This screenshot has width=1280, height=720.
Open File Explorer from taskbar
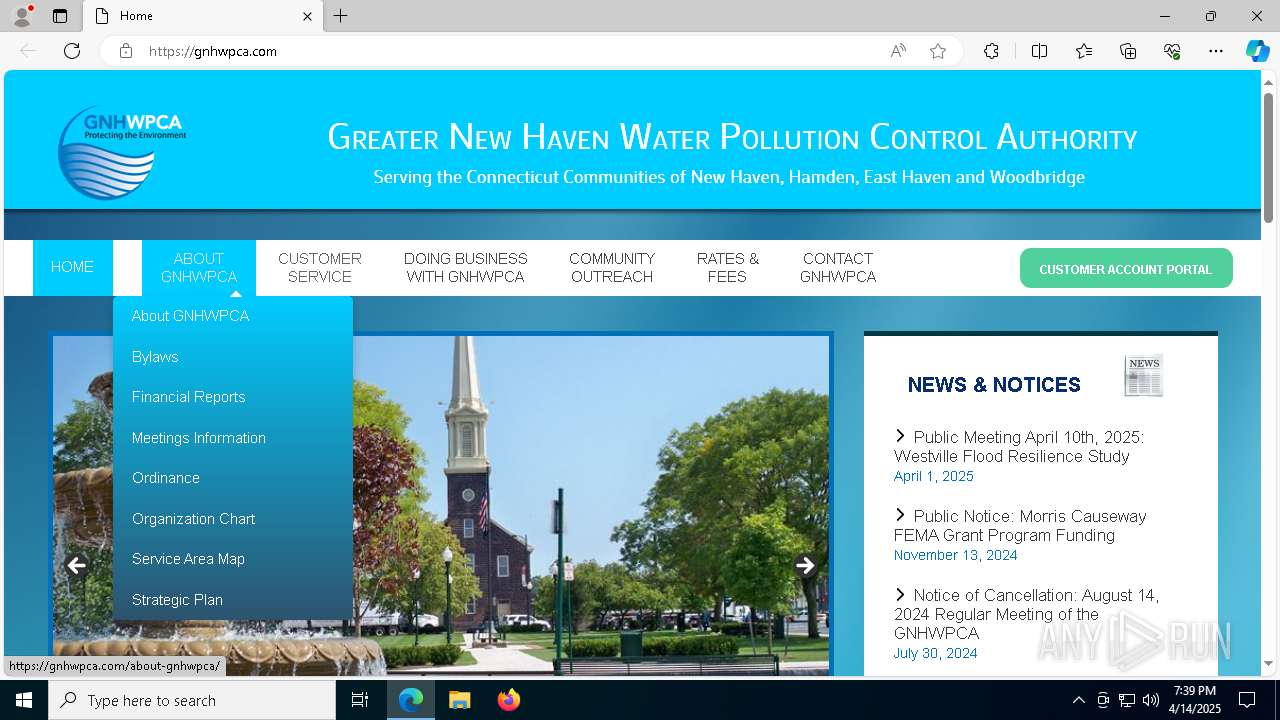[459, 700]
